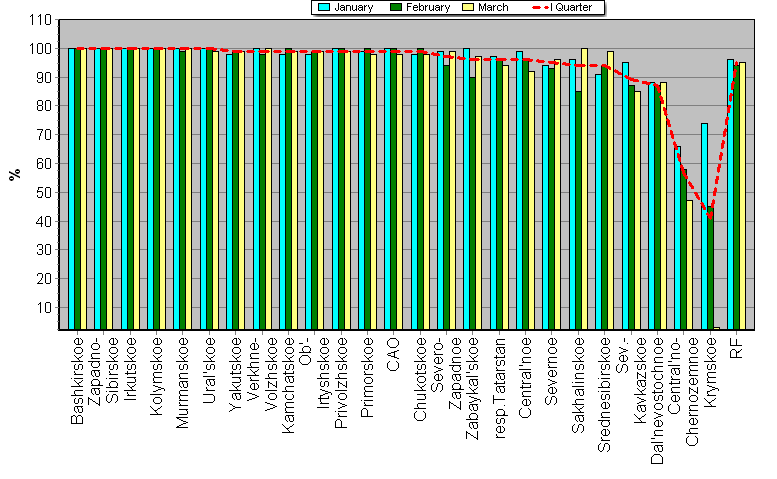Click the resp.Tatarstan axis label
Screen dimensions: 777x479
pyautogui.click(x=500, y=388)
